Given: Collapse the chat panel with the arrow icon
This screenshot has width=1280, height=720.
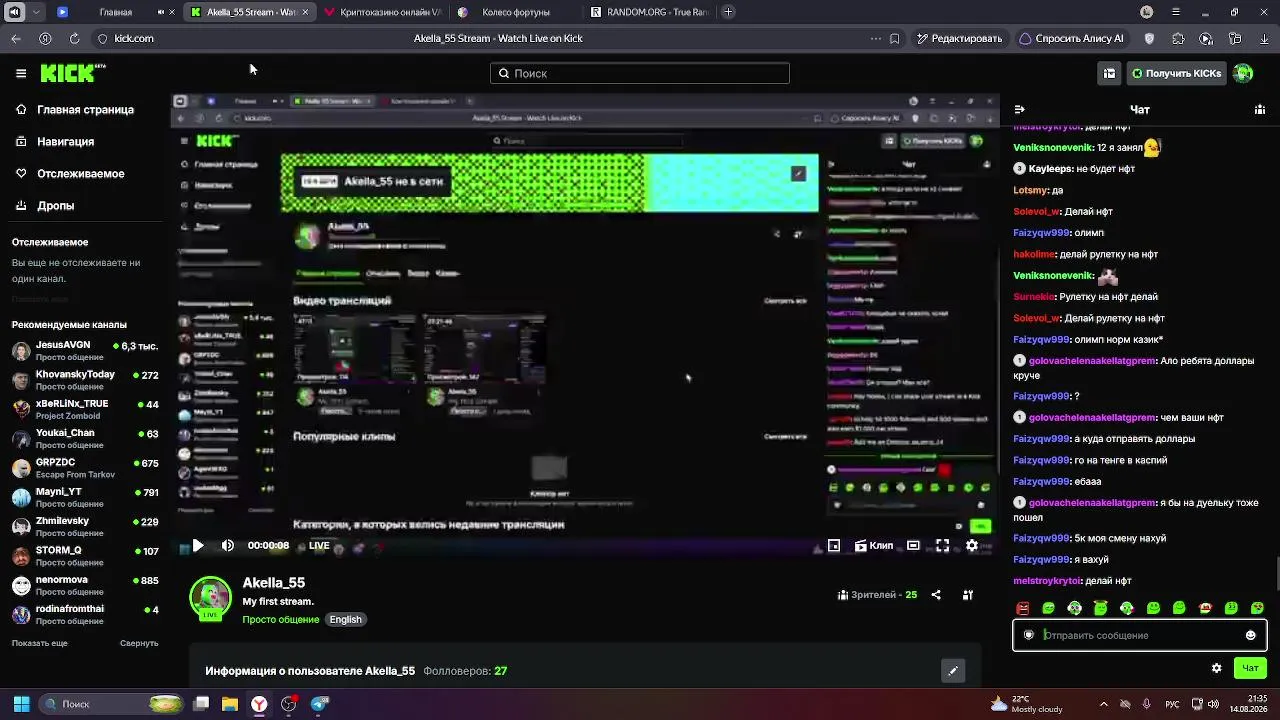Looking at the screenshot, I should [x=1020, y=110].
